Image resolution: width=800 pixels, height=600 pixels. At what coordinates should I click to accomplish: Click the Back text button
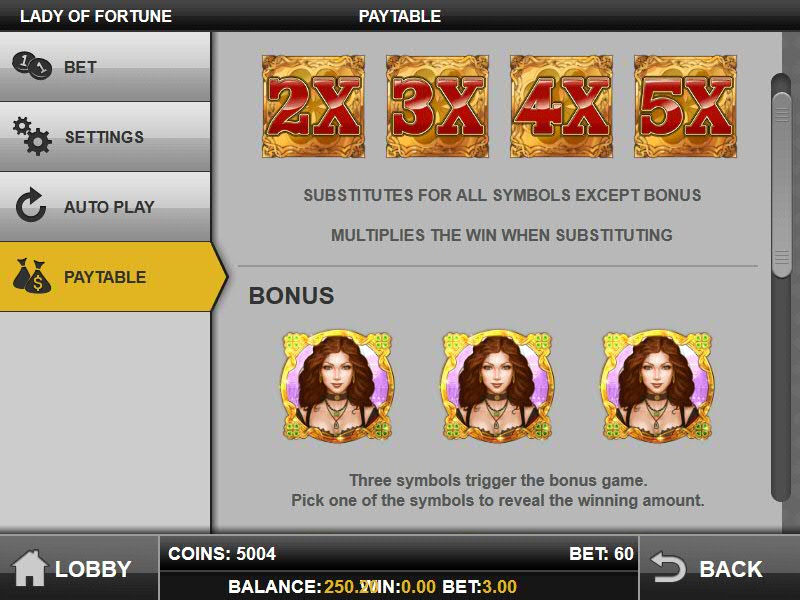[x=731, y=569]
